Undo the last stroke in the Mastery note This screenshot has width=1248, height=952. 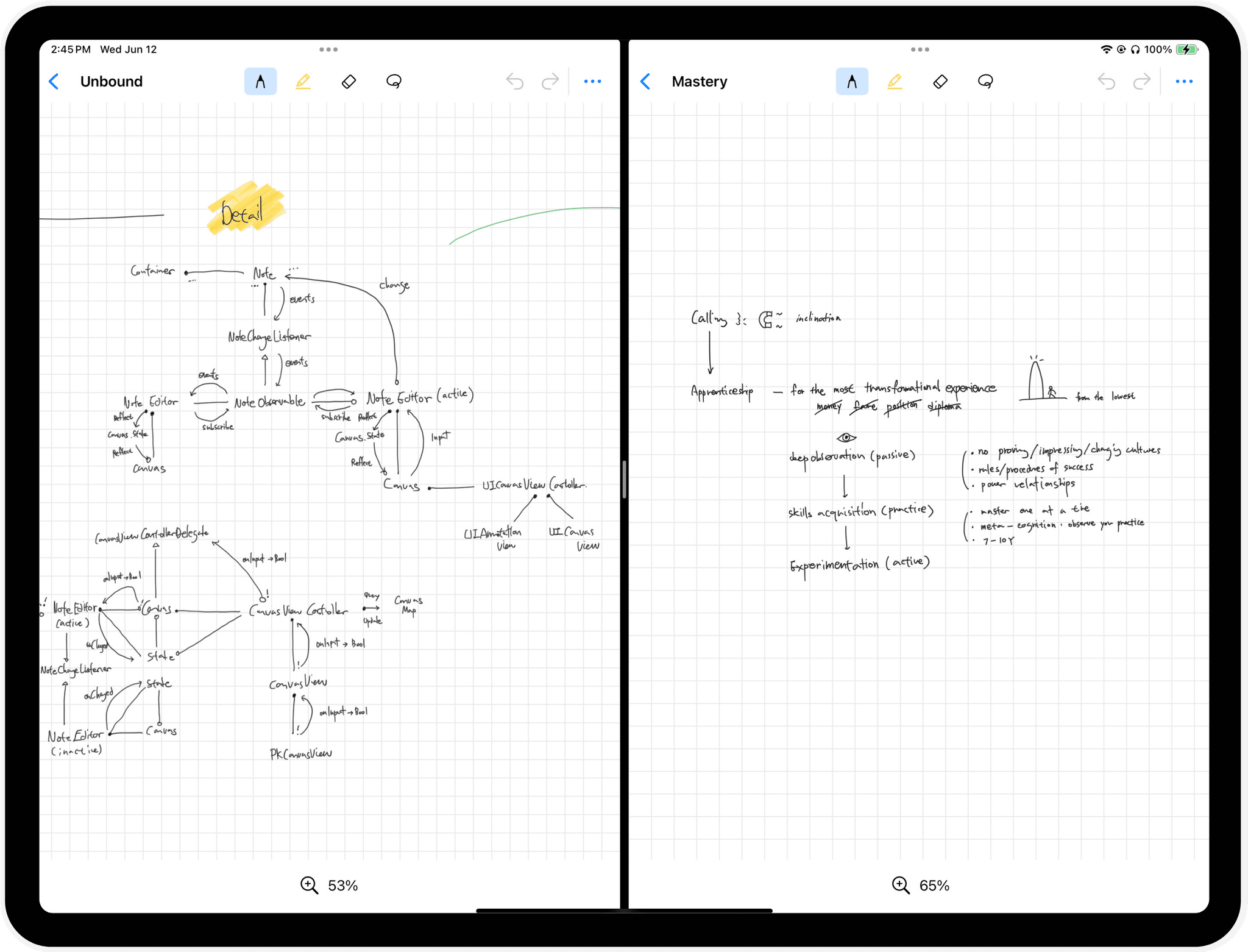(1106, 82)
